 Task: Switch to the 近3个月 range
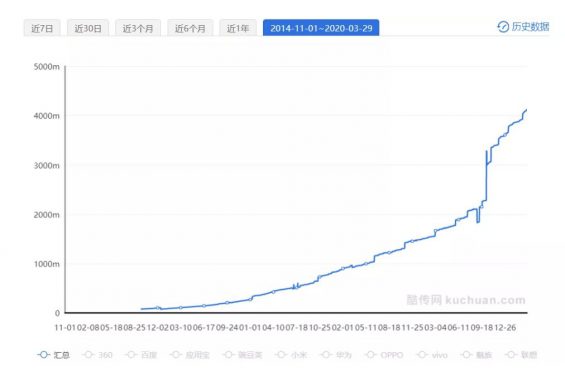point(138,28)
